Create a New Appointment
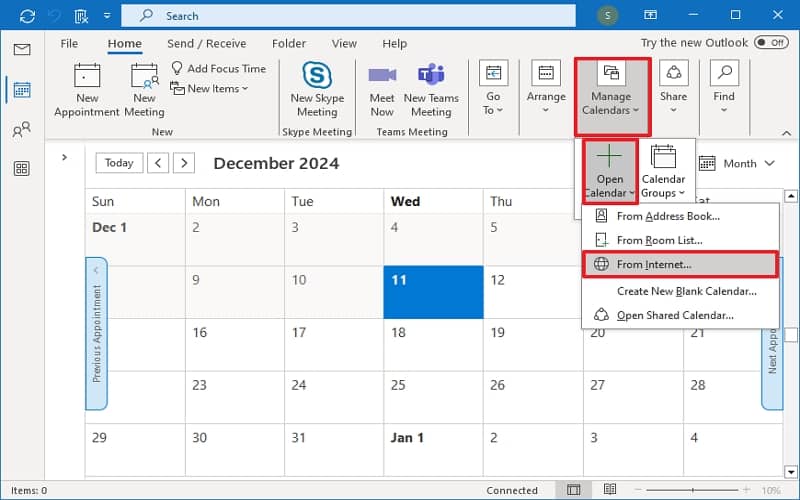The height and width of the screenshot is (500, 800). [x=87, y=90]
